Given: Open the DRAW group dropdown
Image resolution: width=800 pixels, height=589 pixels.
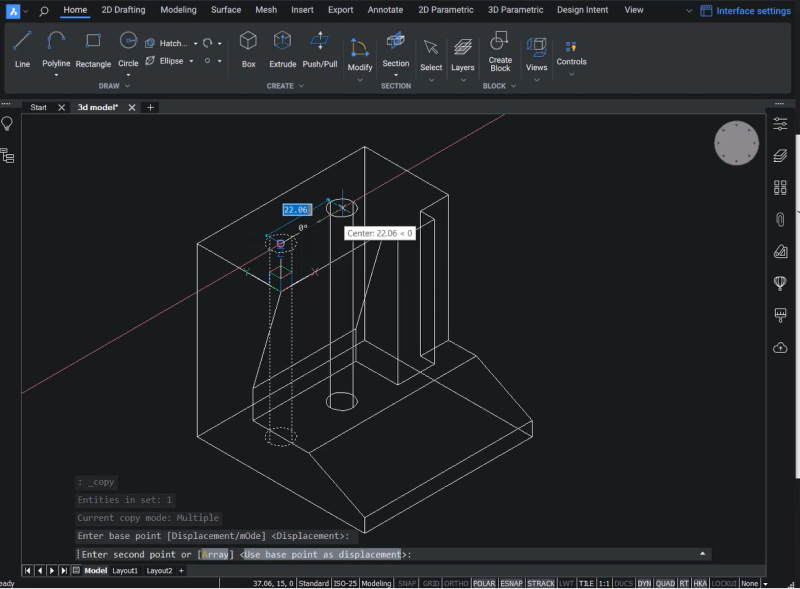Looking at the screenshot, I should [127, 85].
